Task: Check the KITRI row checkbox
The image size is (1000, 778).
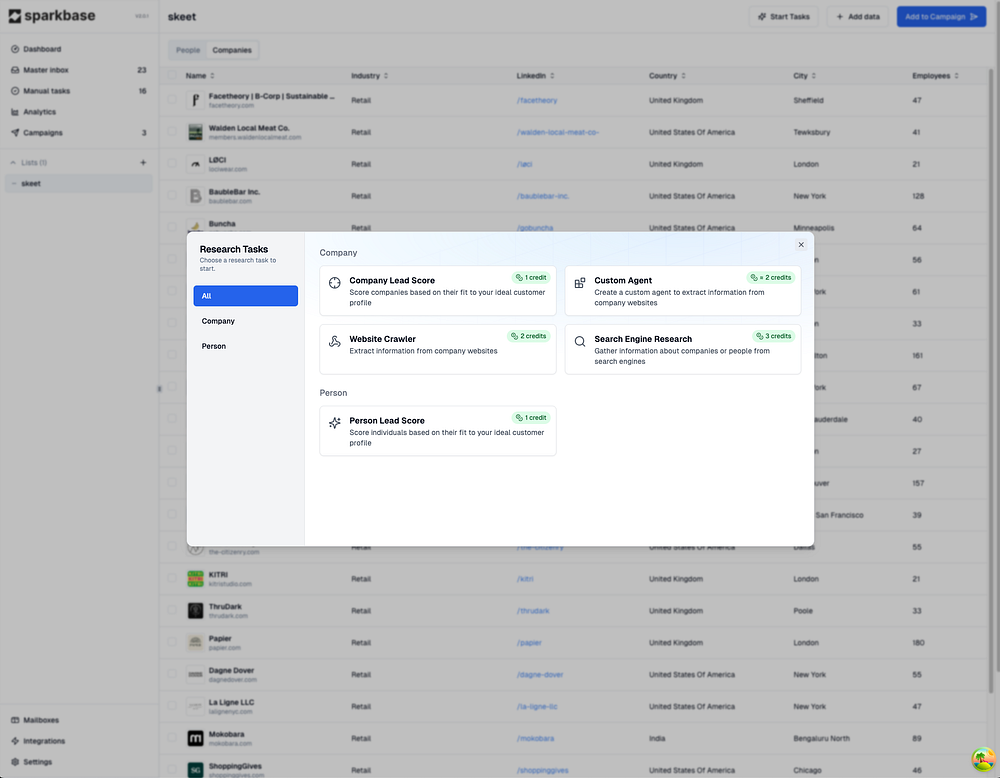Action: click(172, 578)
